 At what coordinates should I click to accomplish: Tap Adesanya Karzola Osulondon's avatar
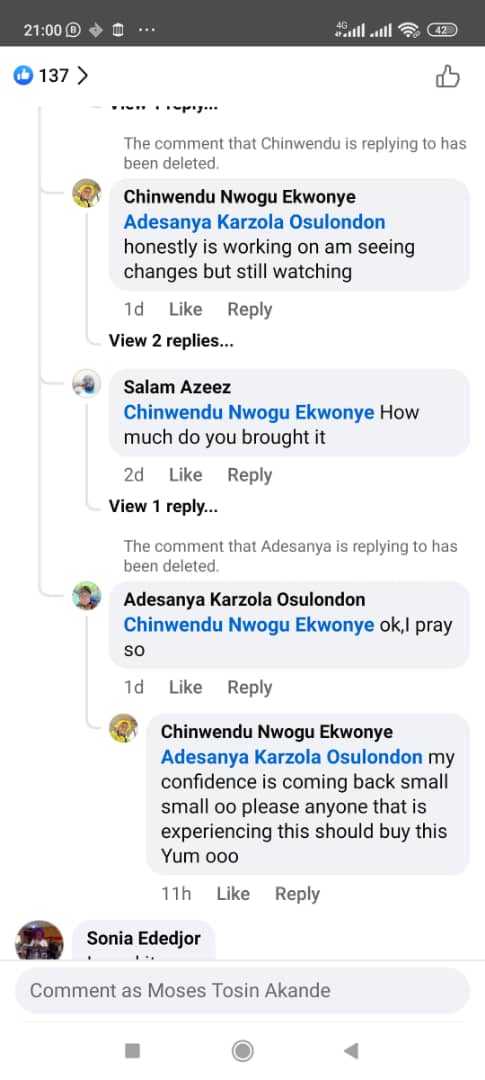click(x=87, y=596)
